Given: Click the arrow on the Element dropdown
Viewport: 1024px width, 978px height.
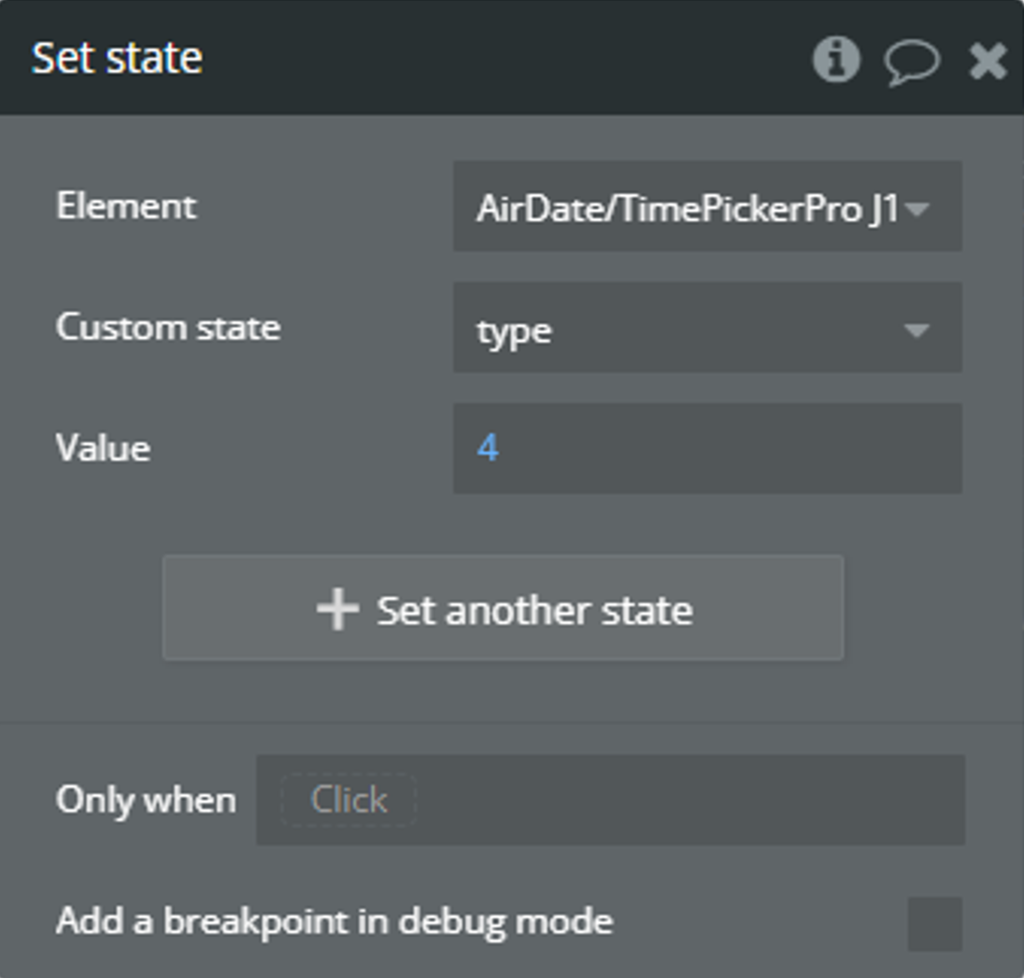Looking at the screenshot, I should [x=918, y=210].
